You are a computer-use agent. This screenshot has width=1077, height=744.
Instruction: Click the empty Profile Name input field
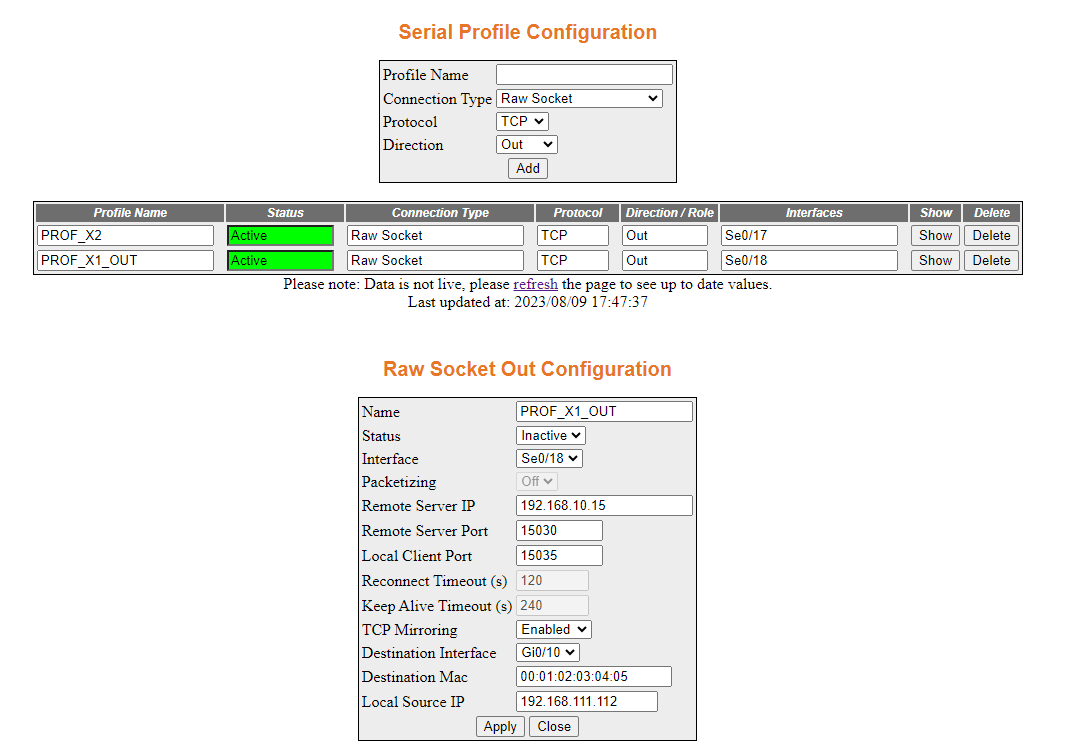(x=584, y=73)
